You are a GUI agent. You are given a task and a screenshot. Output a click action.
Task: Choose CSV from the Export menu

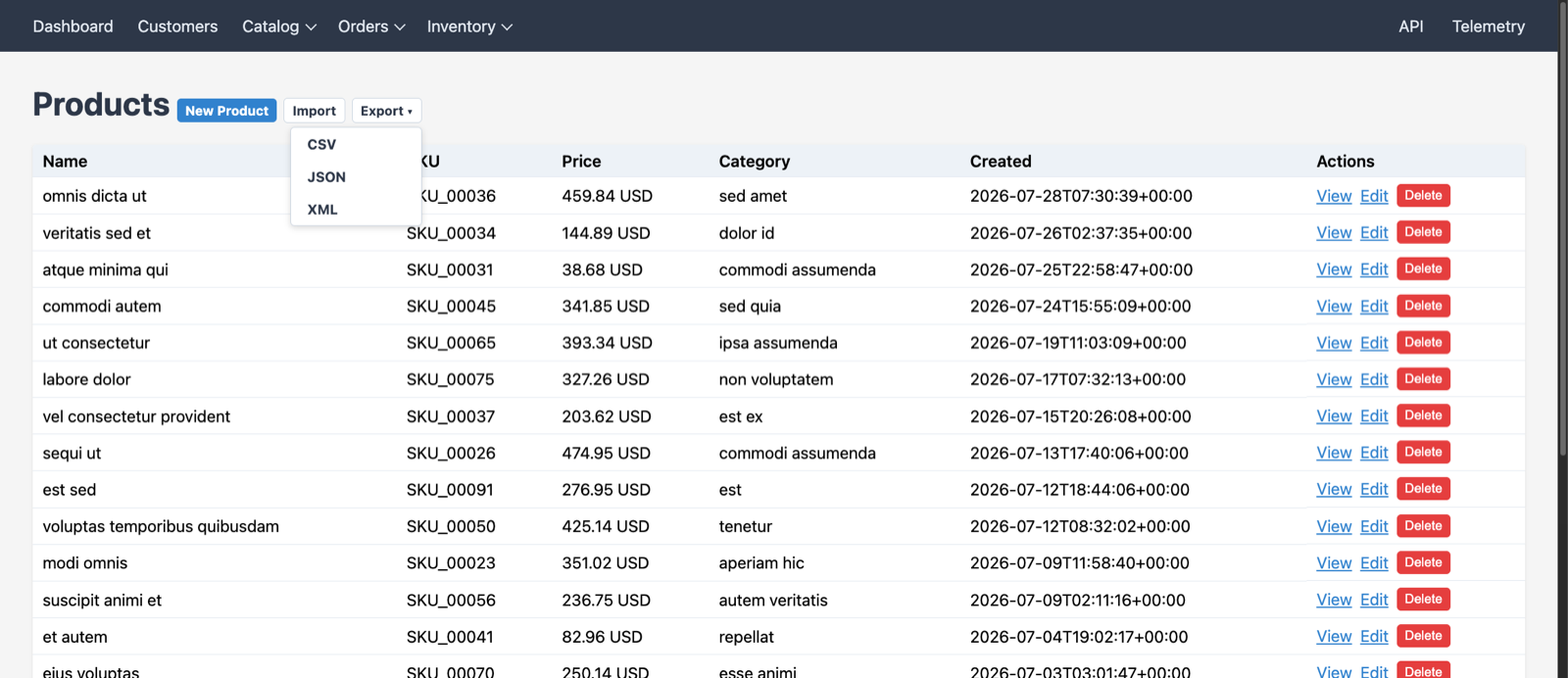point(356,144)
